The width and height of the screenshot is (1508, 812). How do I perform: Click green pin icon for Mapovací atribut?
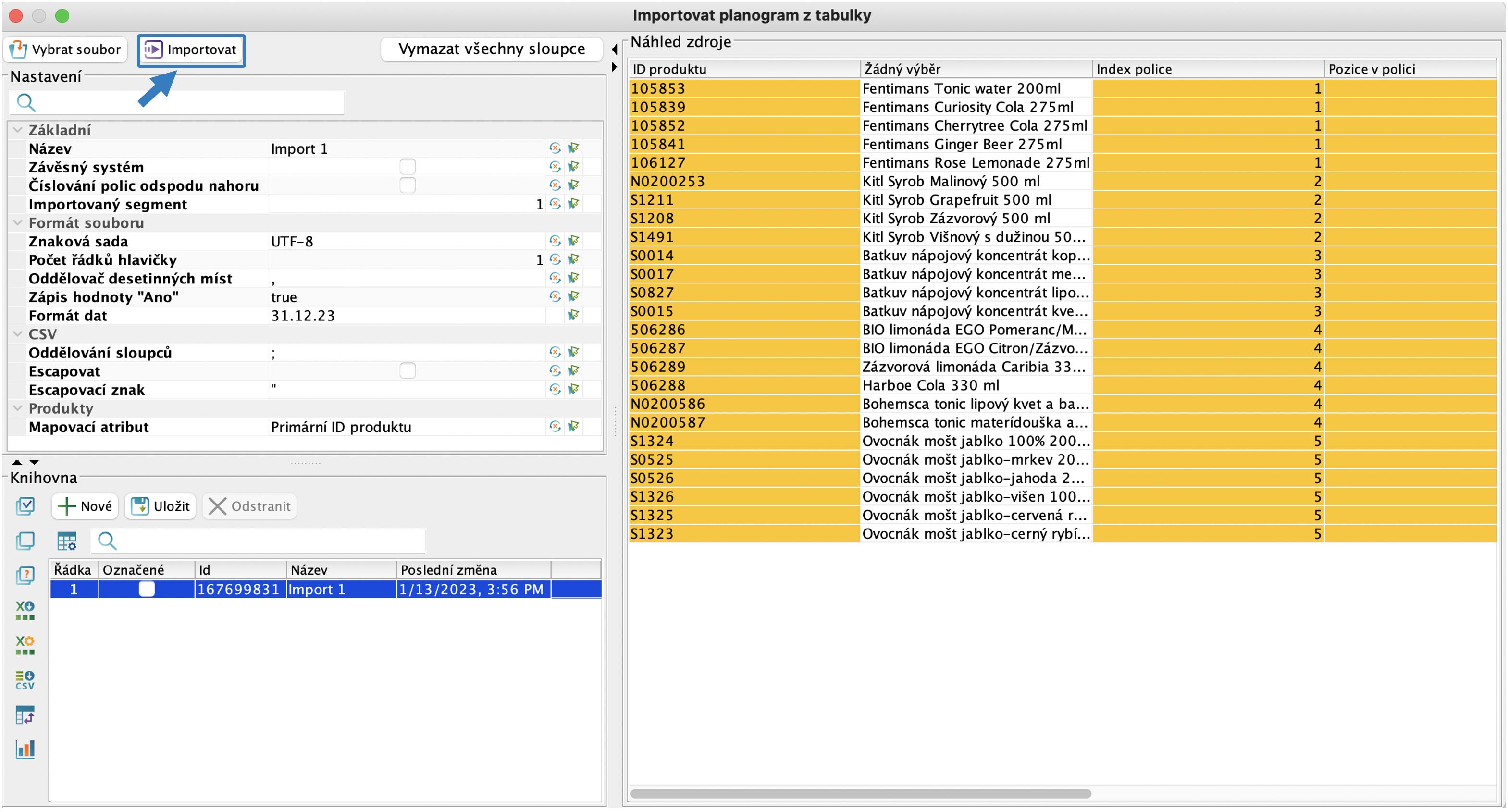tap(574, 426)
